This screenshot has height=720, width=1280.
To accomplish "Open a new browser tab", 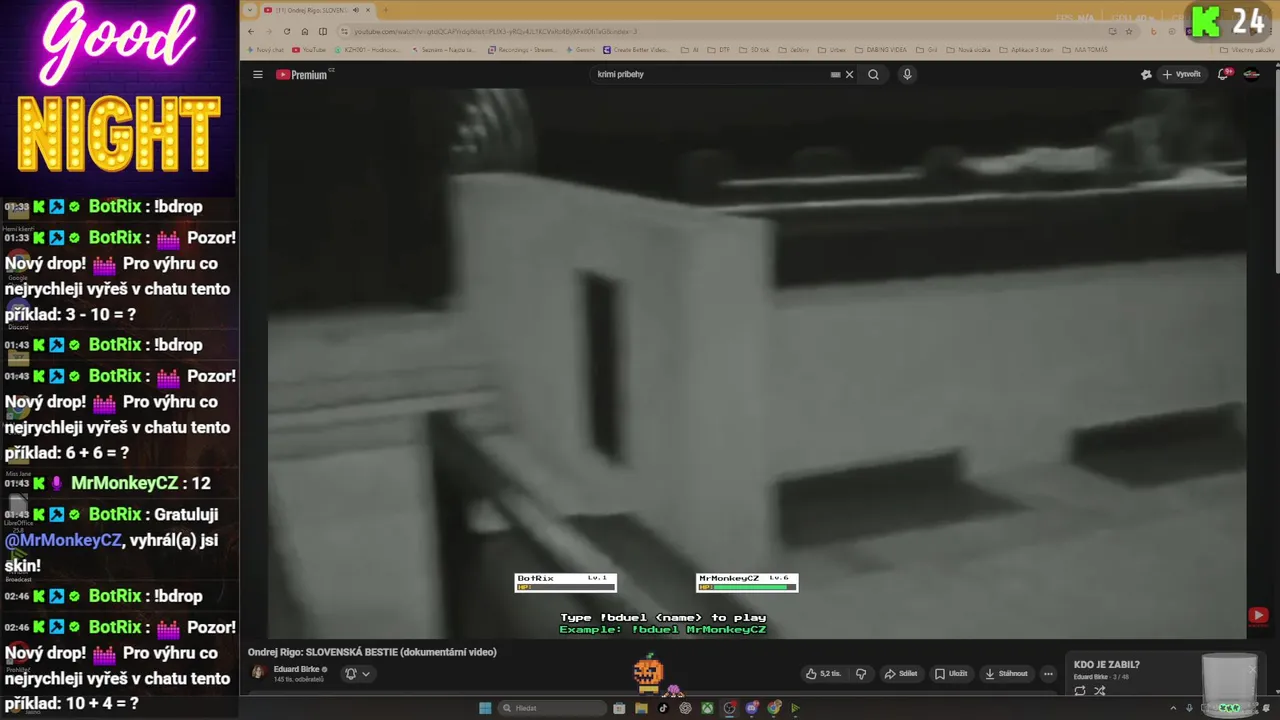I will pos(385,10).
